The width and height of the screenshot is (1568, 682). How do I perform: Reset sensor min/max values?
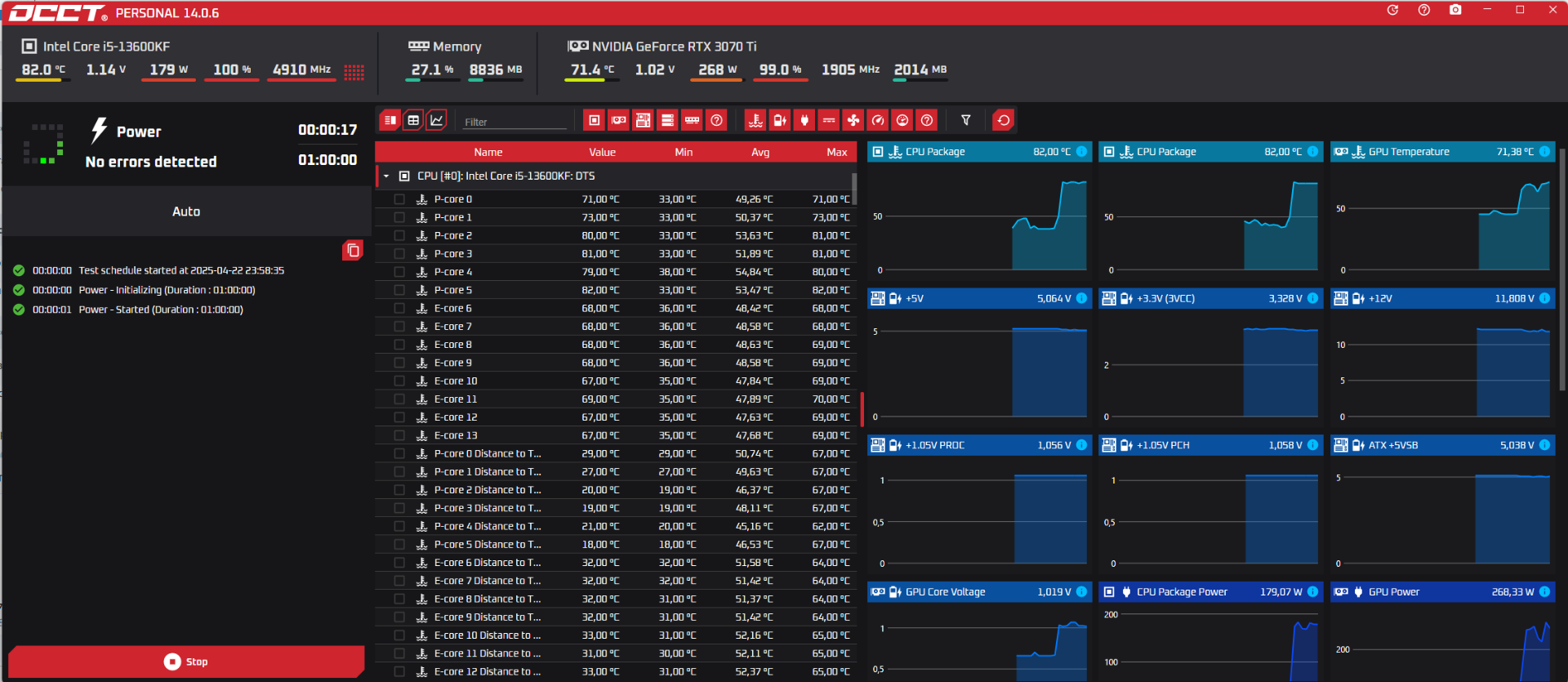(1004, 121)
